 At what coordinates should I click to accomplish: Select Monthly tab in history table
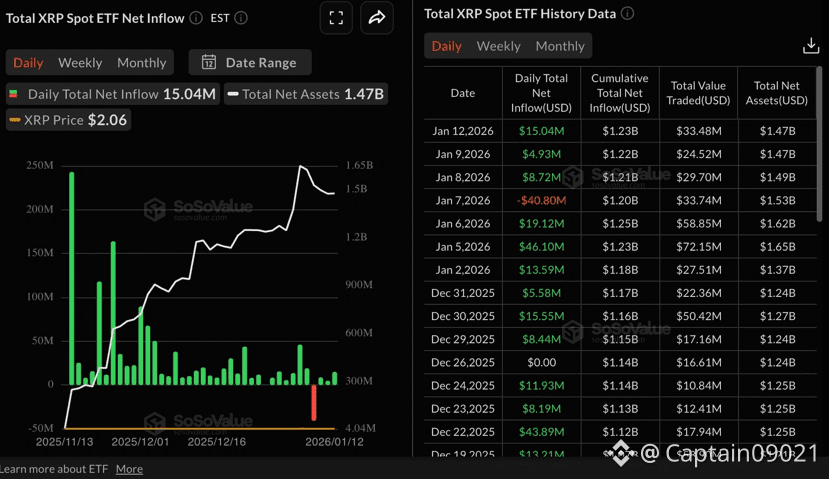coord(559,46)
